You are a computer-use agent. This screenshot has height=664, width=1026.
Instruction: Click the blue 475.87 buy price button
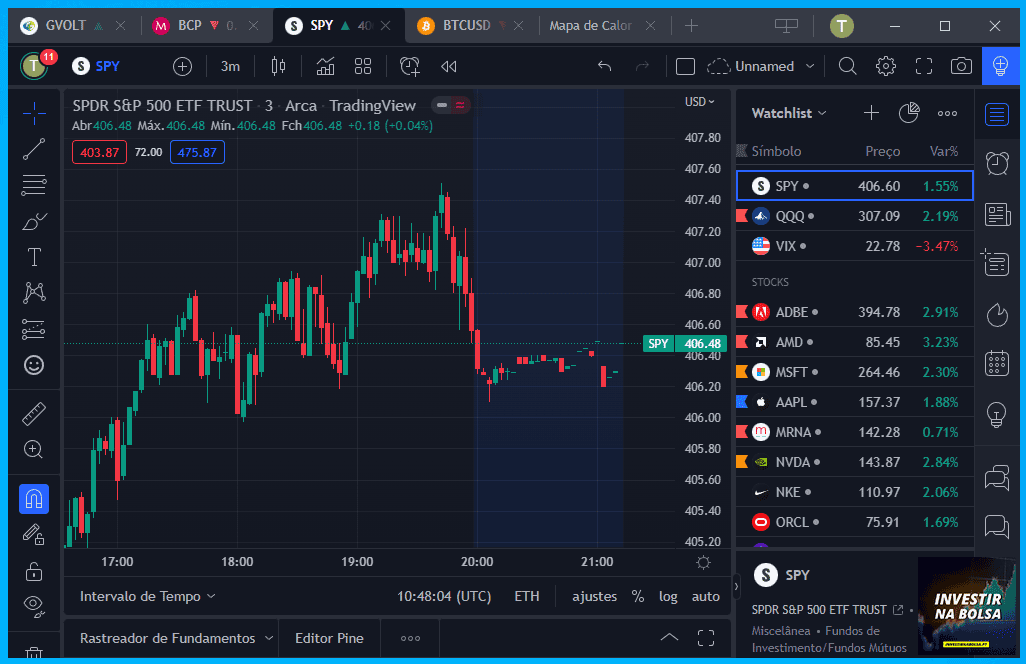197,152
